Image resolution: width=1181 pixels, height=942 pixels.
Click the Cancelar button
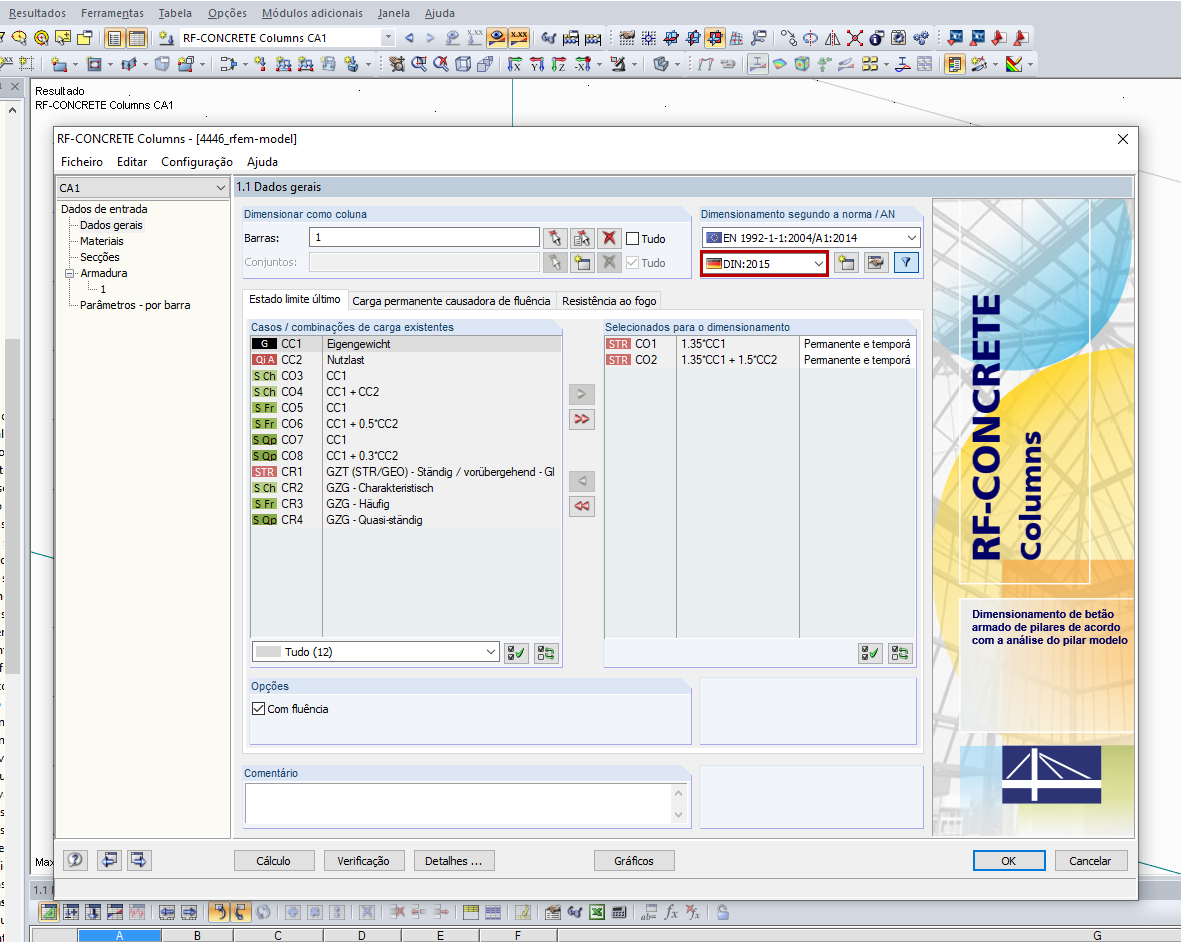pyautogui.click(x=1090, y=861)
